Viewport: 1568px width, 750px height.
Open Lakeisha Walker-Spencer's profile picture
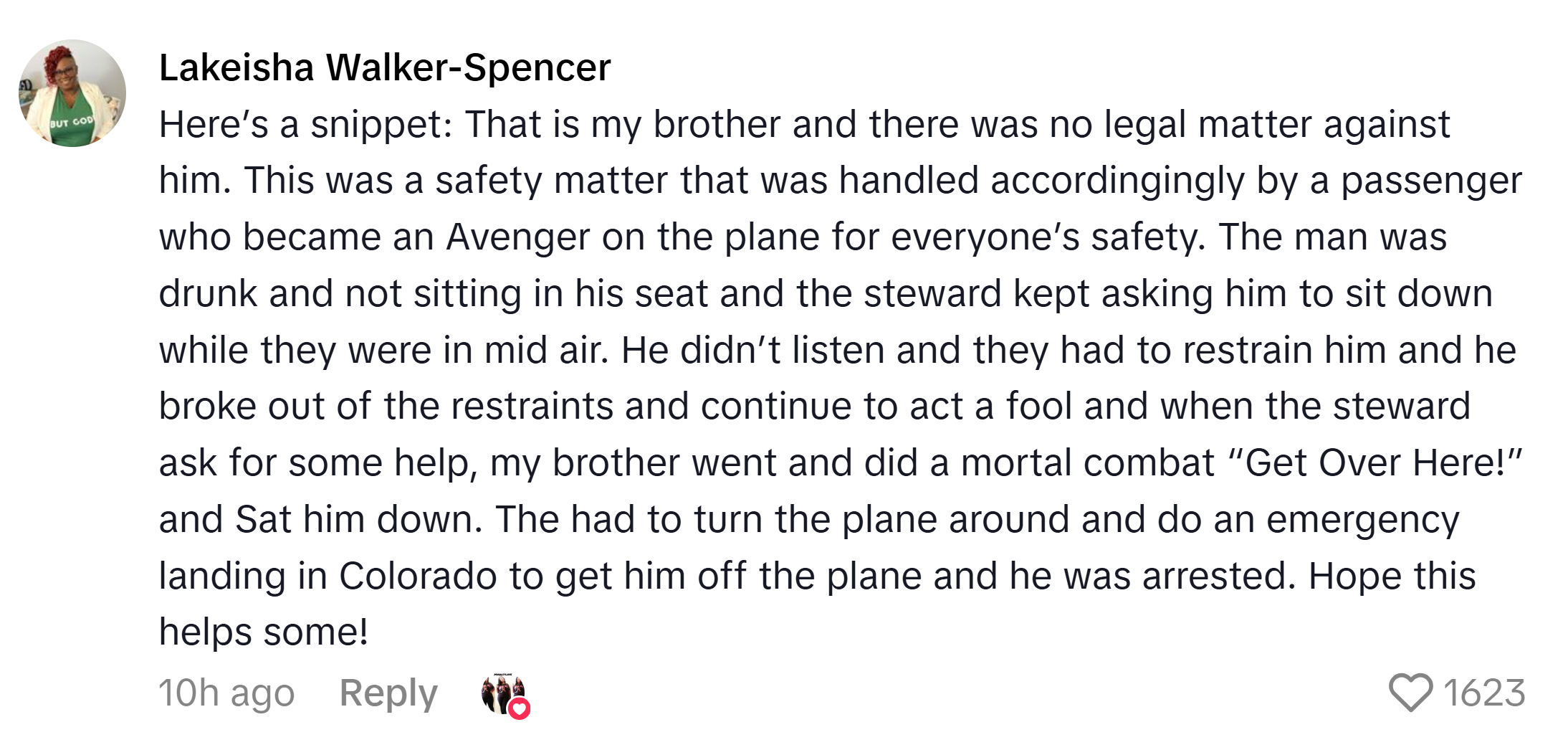coord(72,93)
